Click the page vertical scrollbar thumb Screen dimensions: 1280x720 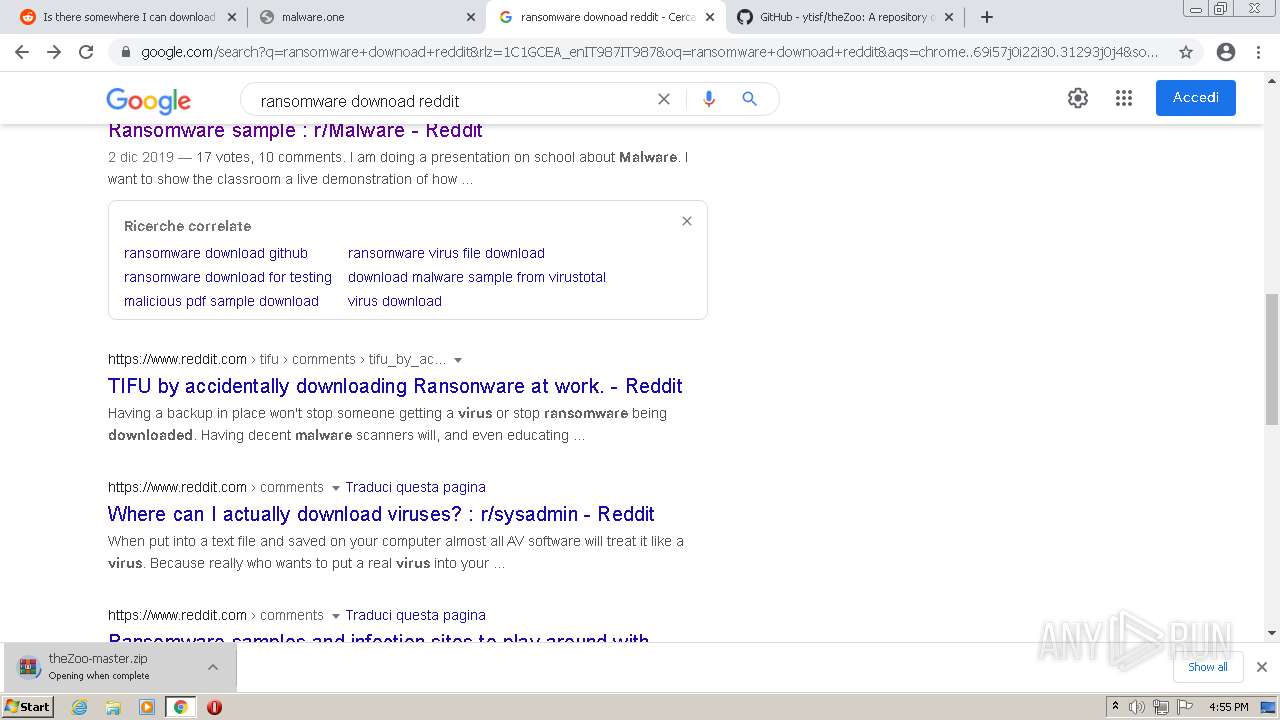(1271, 360)
